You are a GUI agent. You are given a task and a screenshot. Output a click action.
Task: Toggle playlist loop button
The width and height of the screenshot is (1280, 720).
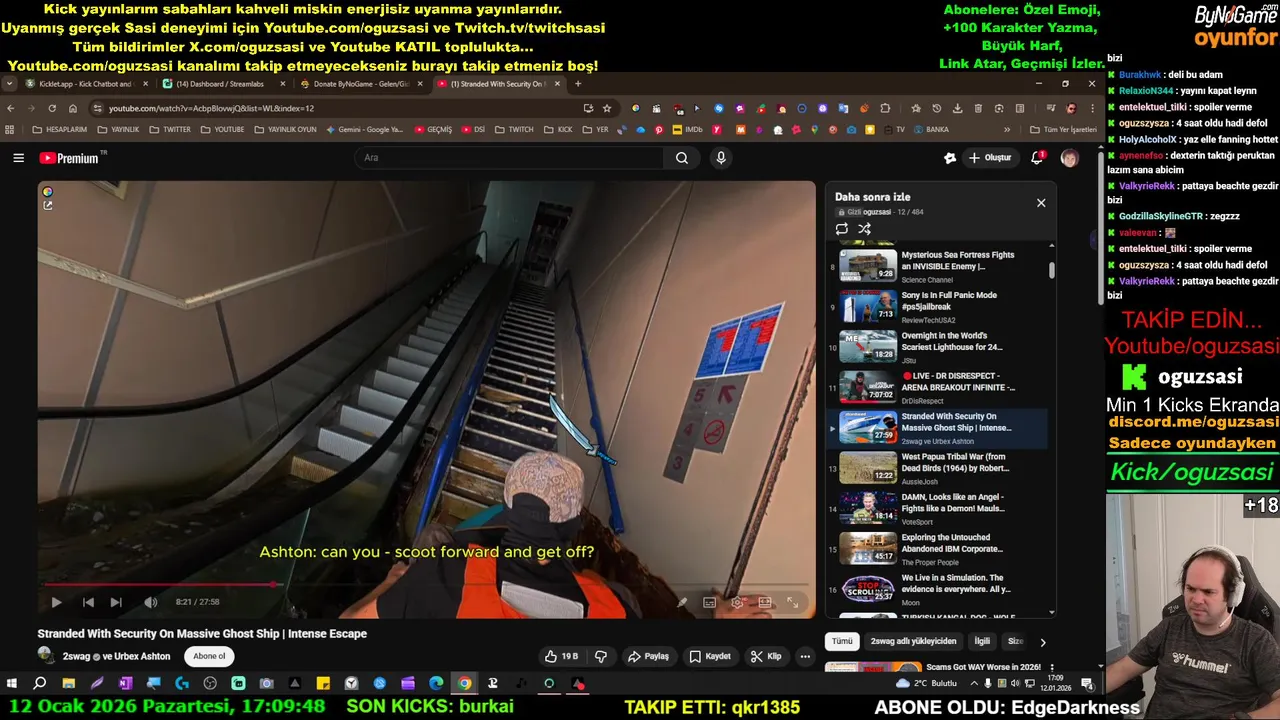coord(842,229)
